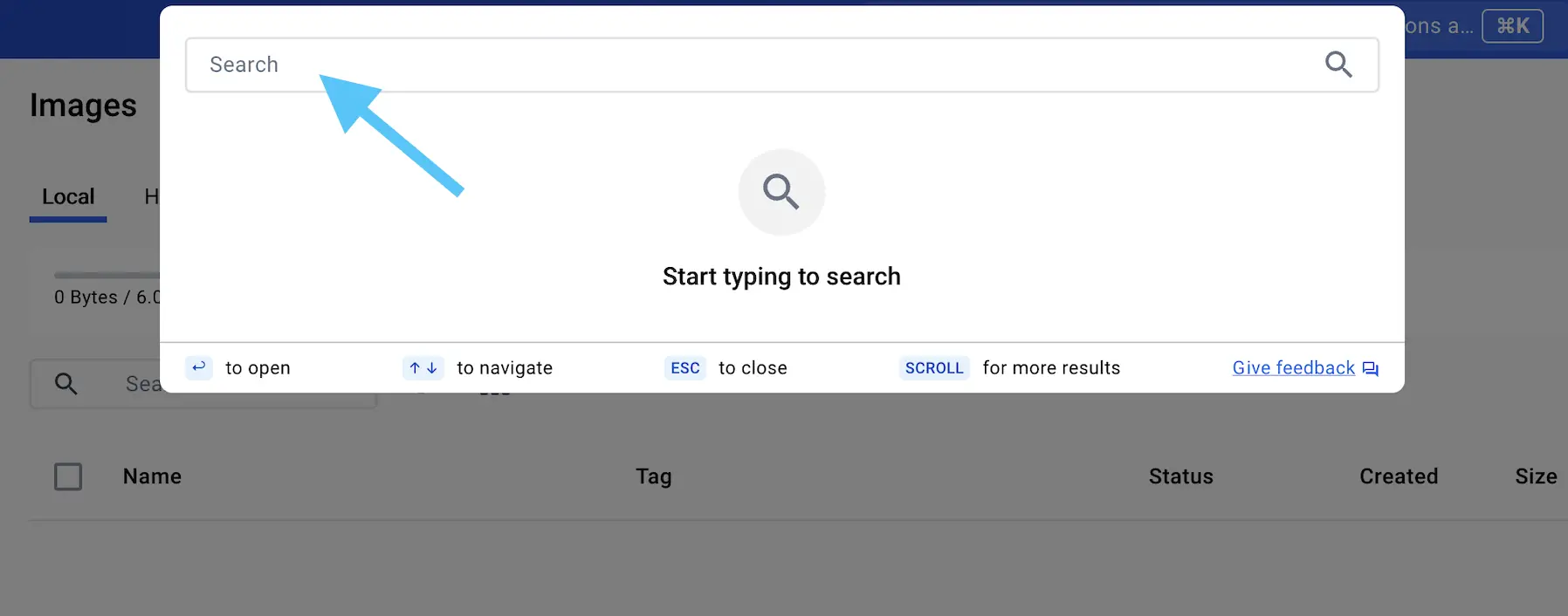Viewport: 1568px width, 616px height.
Task: Click the Tag column header
Action: coord(653,476)
